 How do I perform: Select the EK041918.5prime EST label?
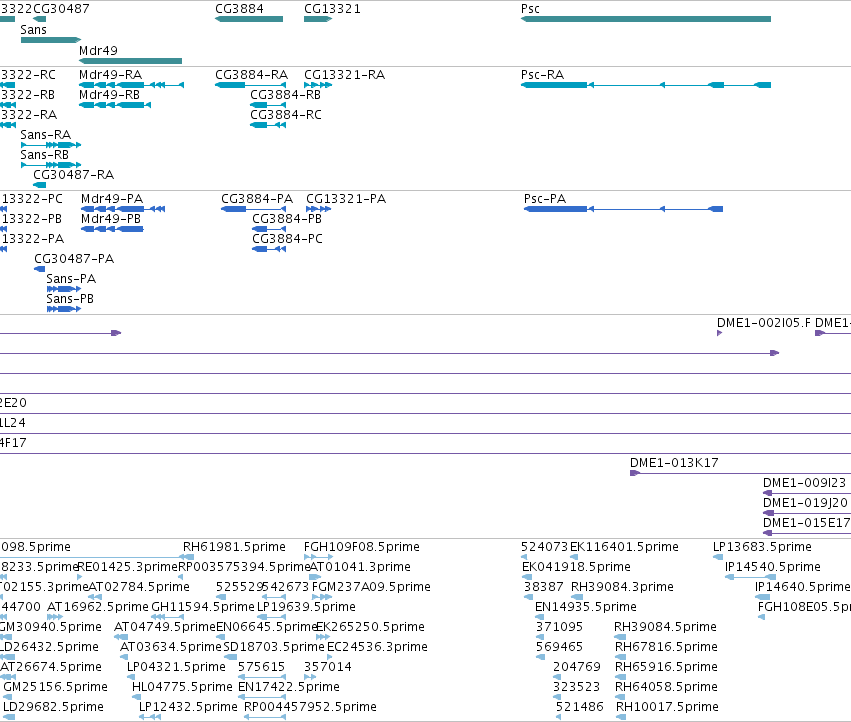(x=576, y=567)
